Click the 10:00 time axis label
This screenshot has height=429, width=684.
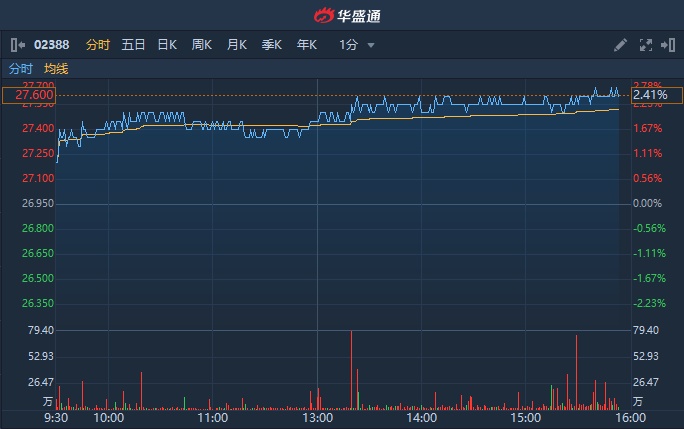click(x=109, y=418)
